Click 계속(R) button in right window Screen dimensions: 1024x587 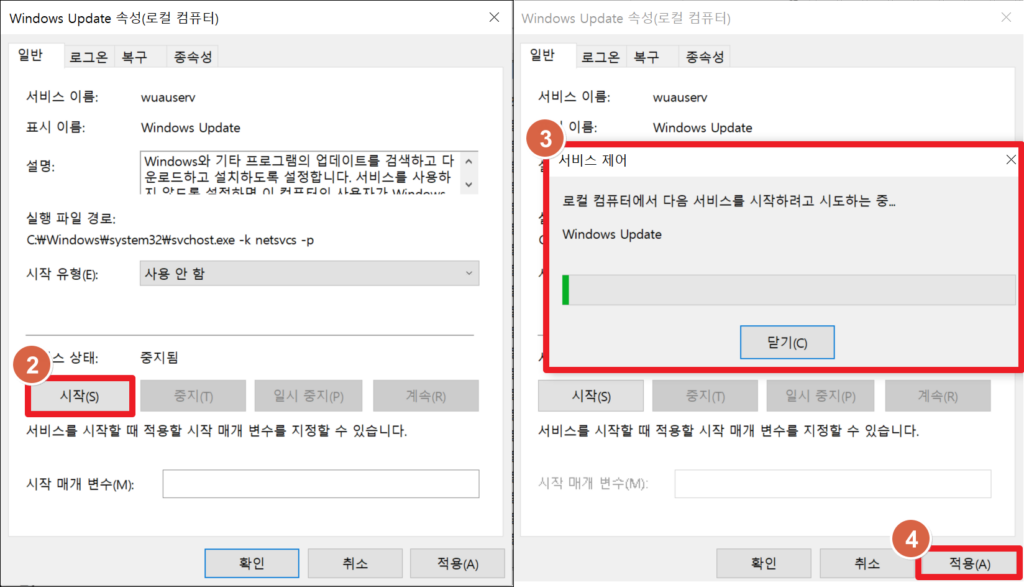[938, 396]
